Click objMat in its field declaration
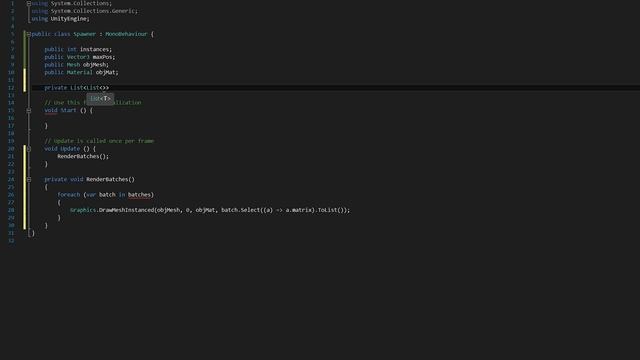This screenshot has width=640, height=360. (x=105, y=73)
